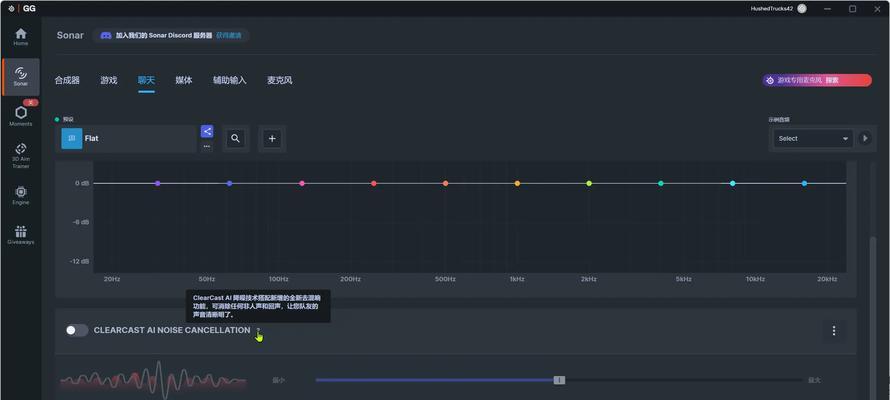Open the Flat preset selector
The height and width of the screenshot is (400, 890).
click(128, 138)
